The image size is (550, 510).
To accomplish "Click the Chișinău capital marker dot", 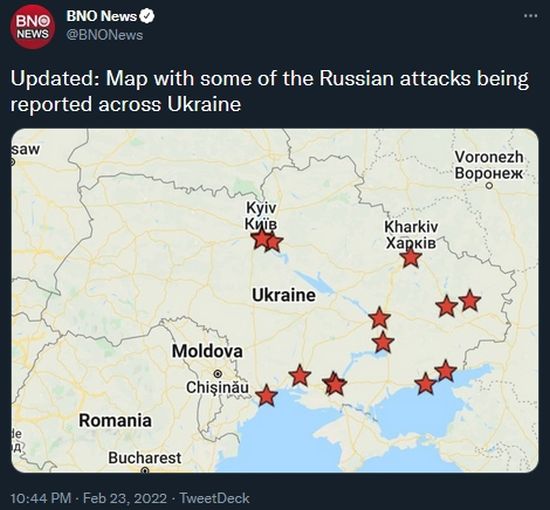I will click(218, 373).
